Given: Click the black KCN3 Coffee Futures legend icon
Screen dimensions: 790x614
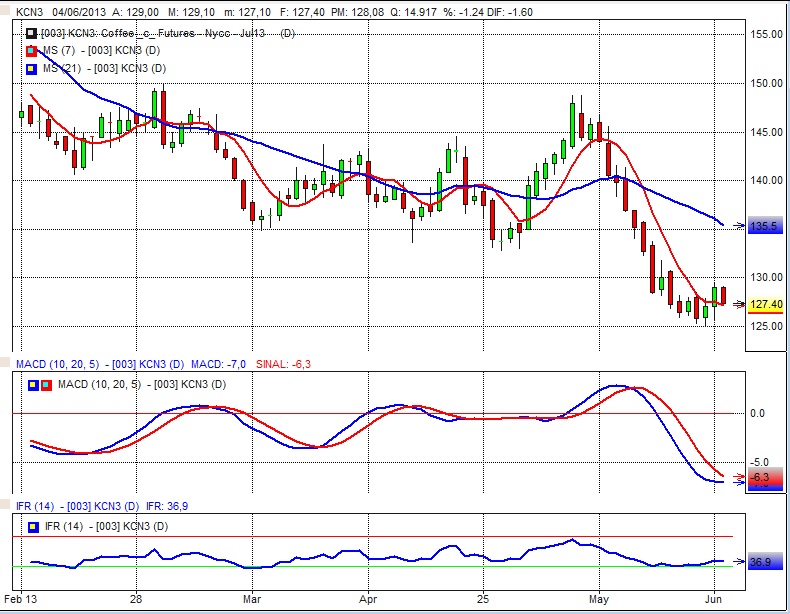Looking at the screenshot, I should click(30, 34).
